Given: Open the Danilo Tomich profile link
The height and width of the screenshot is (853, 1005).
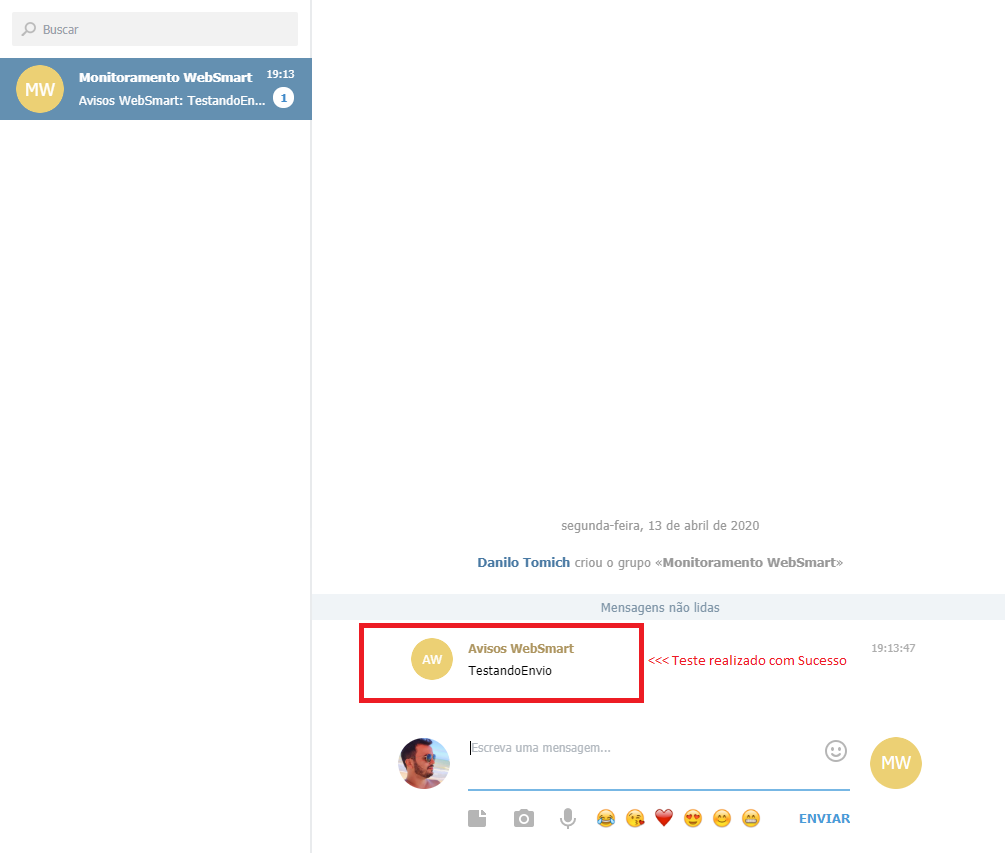Looking at the screenshot, I should 523,562.
